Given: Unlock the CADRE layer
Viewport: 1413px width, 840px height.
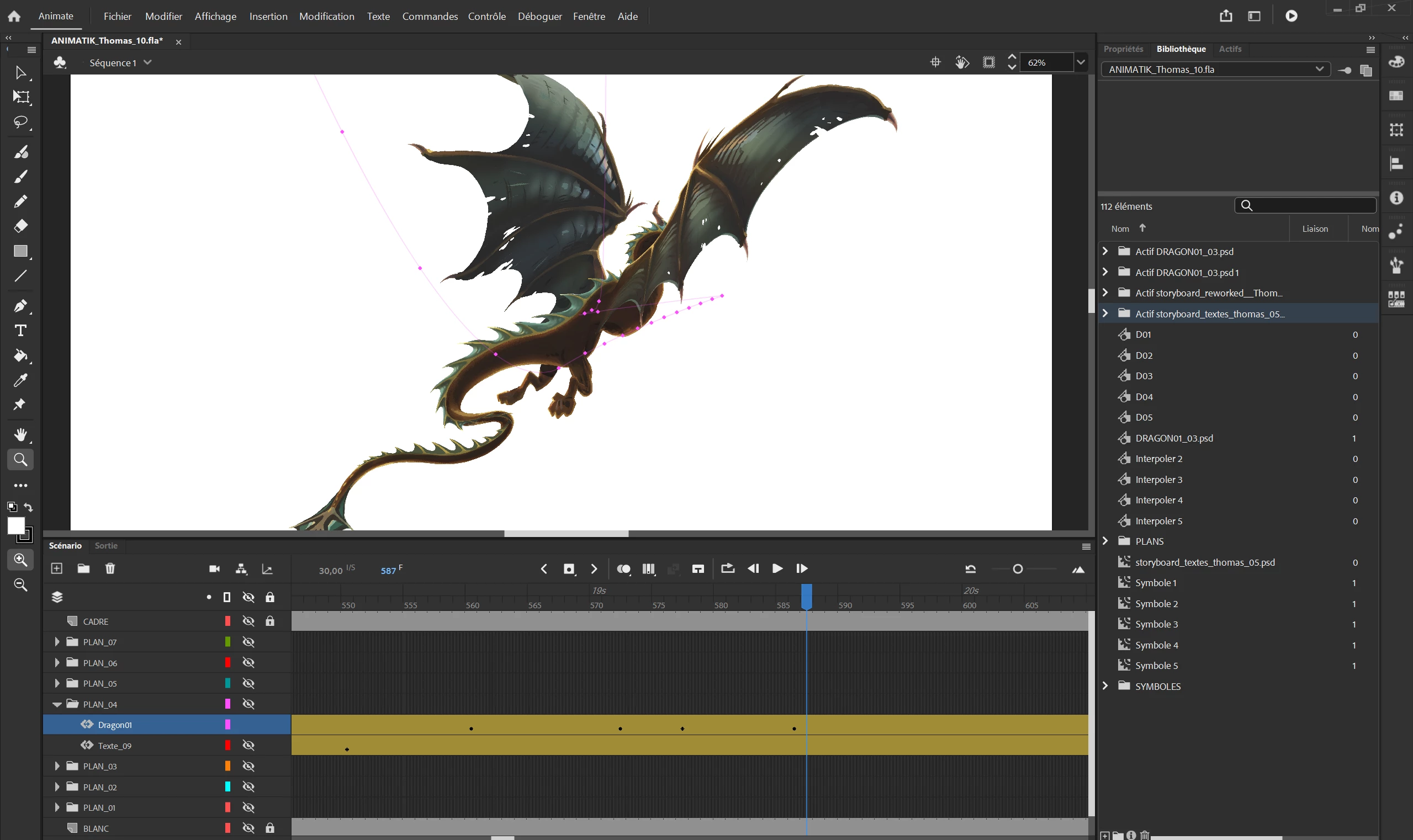Looking at the screenshot, I should pos(270,621).
